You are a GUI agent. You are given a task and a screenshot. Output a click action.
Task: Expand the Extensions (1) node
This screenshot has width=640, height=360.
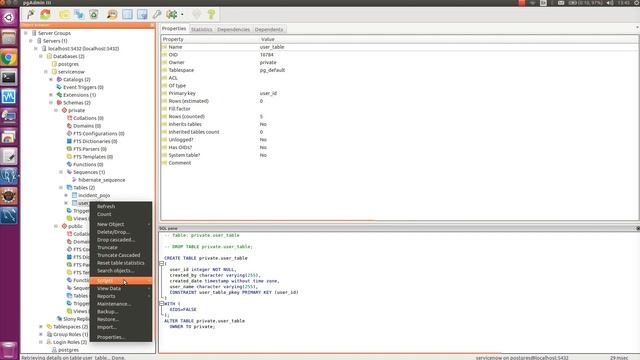51,95
